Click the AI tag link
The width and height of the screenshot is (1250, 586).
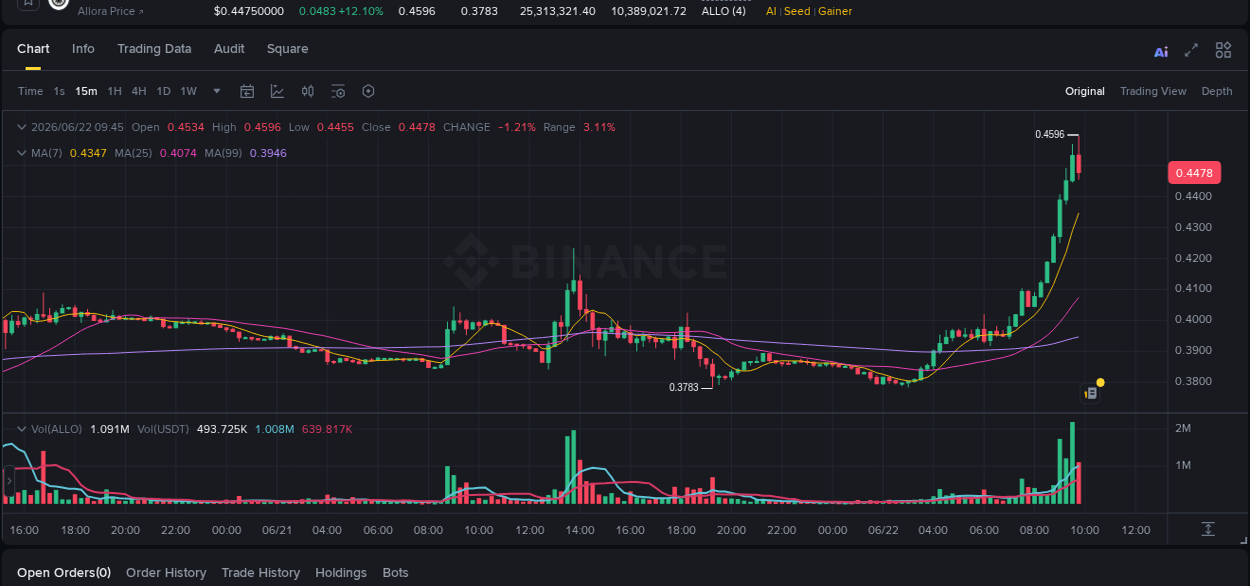[771, 11]
